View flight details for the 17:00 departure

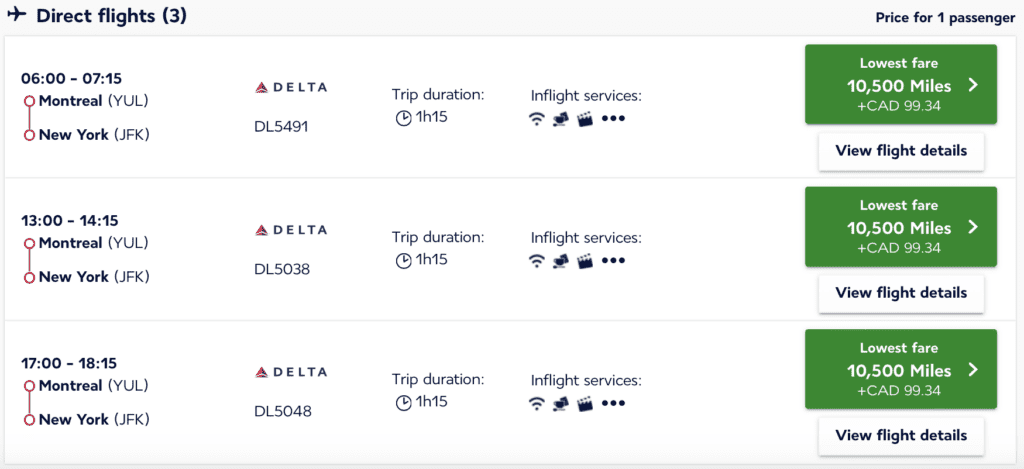point(900,435)
